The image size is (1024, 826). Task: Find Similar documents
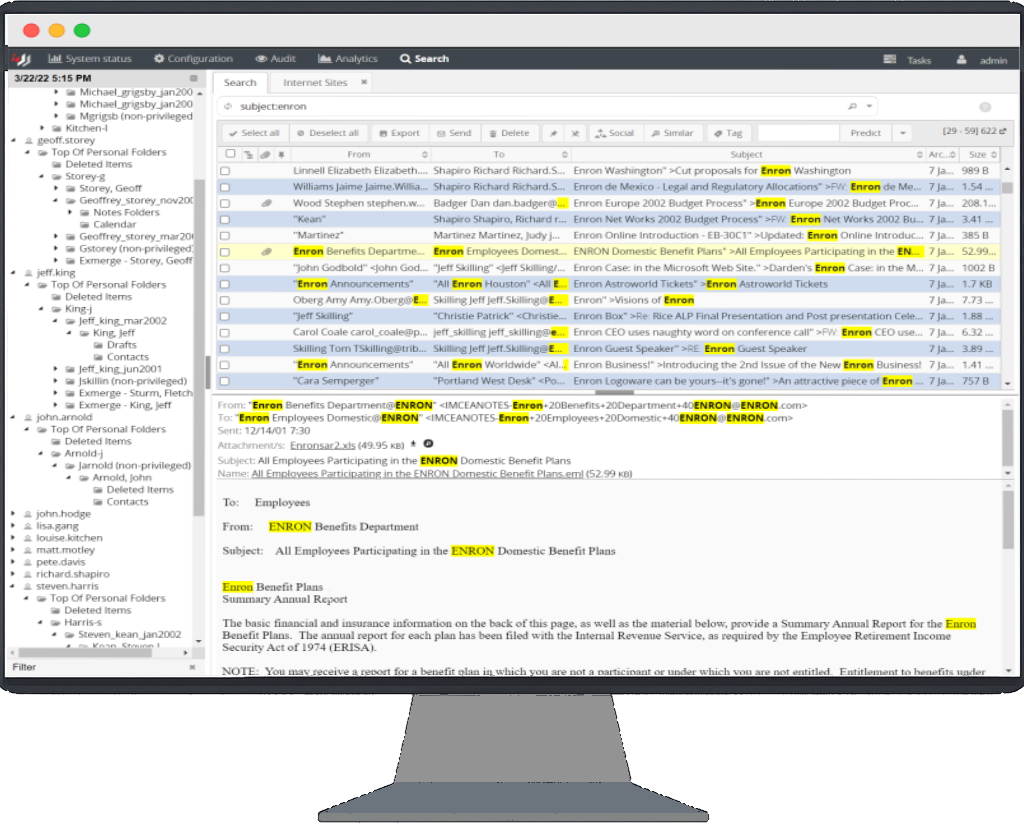pos(672,133)
